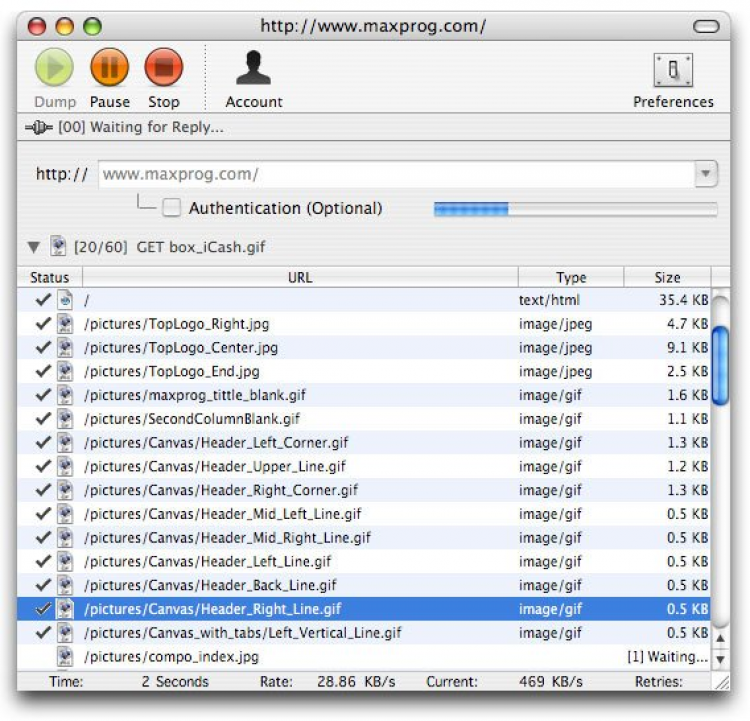Sort the list by Type column

[x=571, y=277]
